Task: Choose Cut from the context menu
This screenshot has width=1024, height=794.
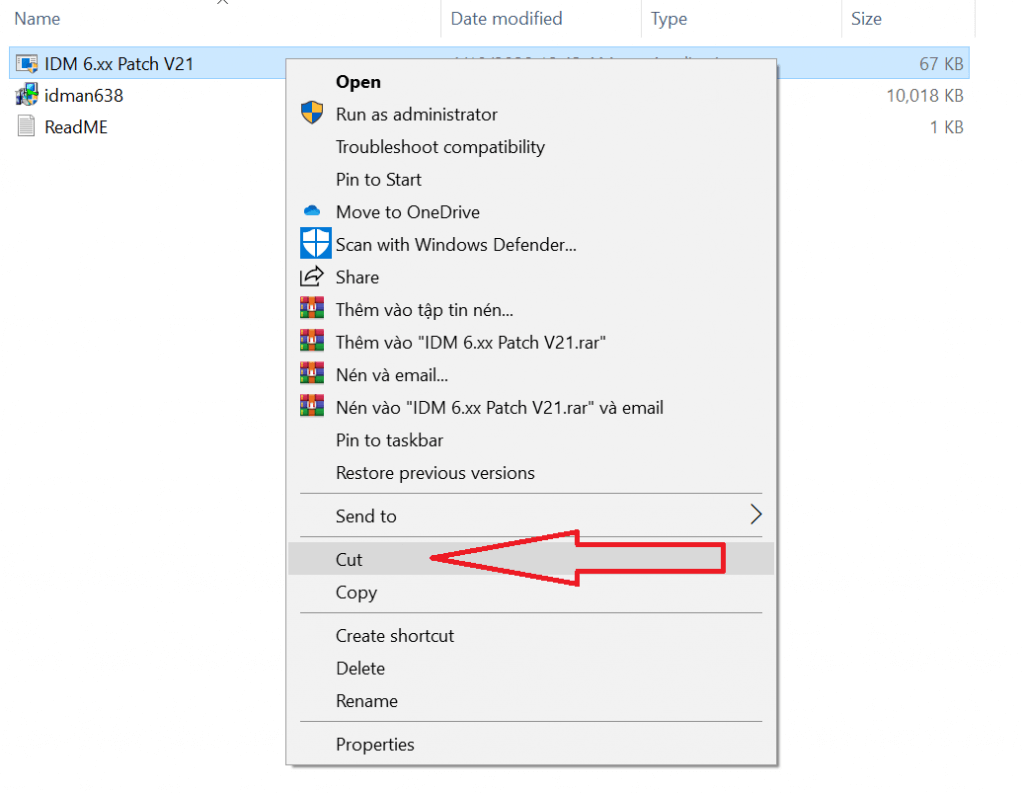Action: (x=349, y=560)
